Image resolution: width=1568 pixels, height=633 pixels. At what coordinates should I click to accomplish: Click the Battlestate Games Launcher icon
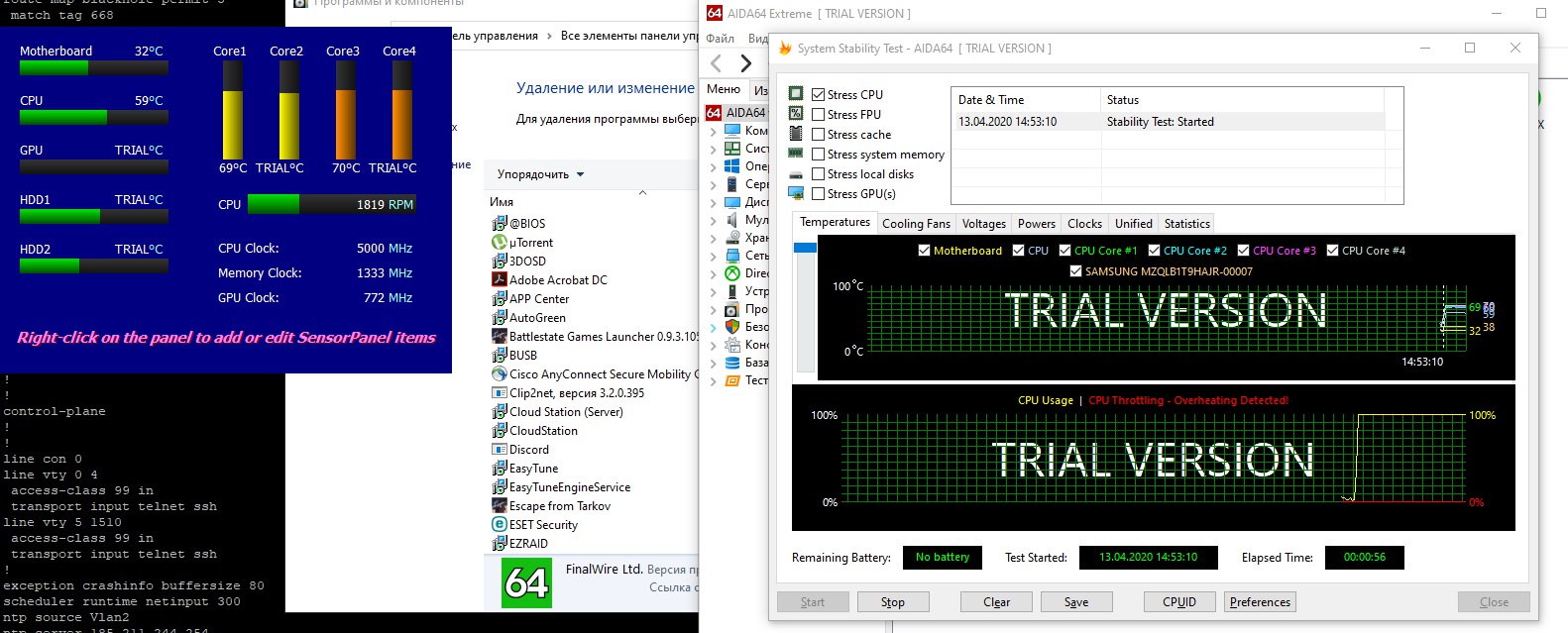pos(500,336)
